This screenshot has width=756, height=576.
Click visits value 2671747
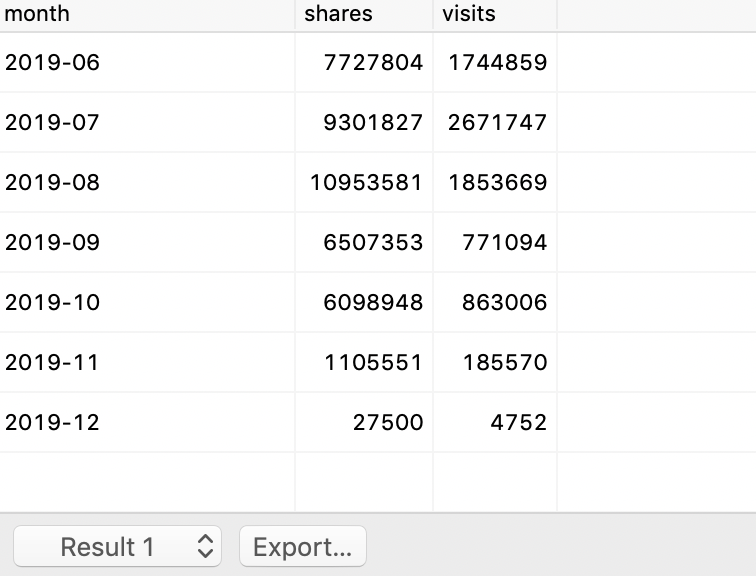(497, 122)
